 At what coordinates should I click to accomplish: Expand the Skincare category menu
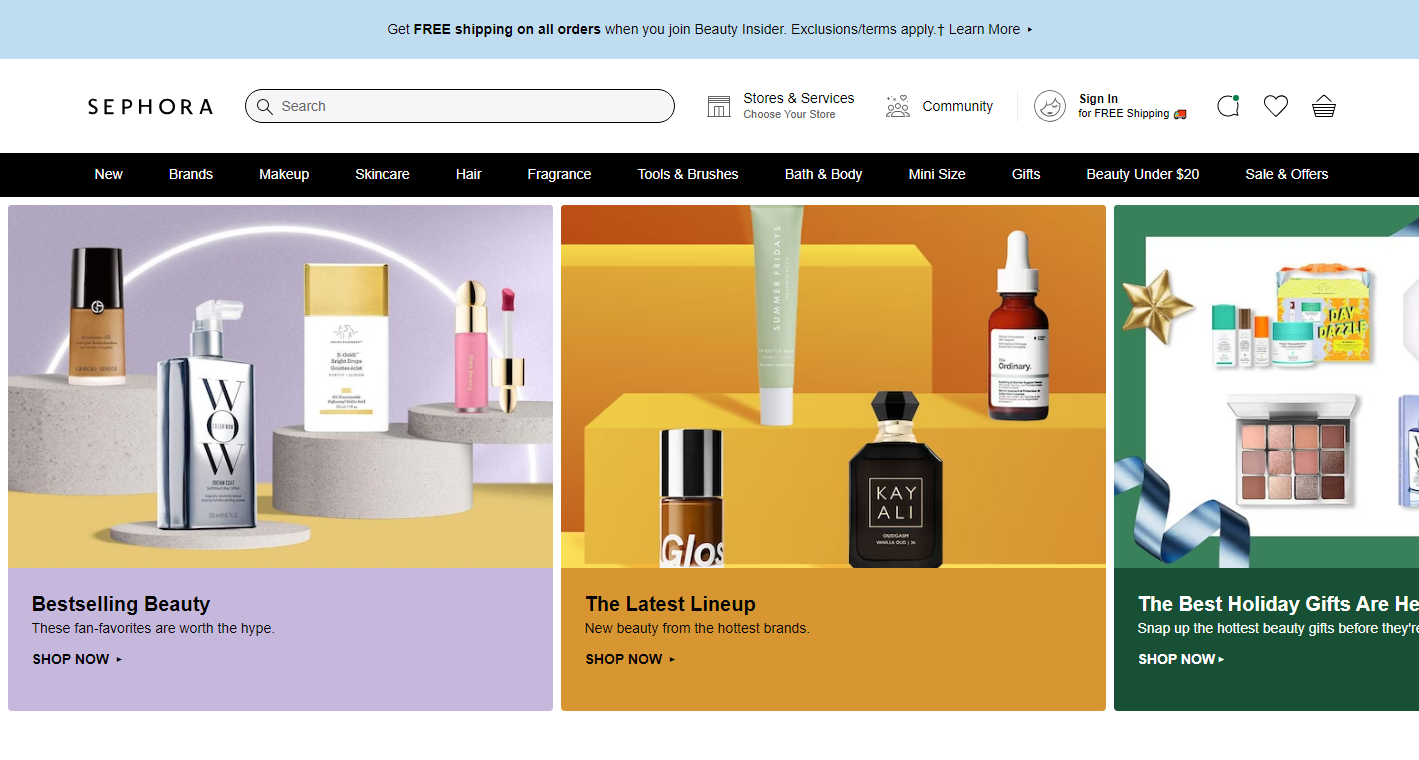[382, 174]
